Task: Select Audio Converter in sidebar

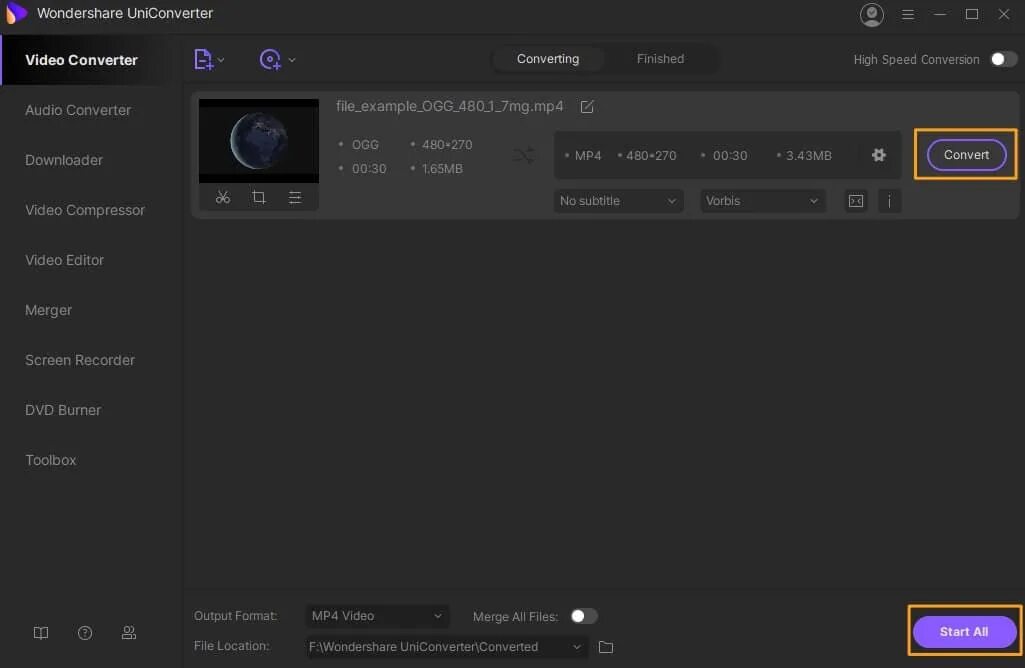Action: point(78,110)
